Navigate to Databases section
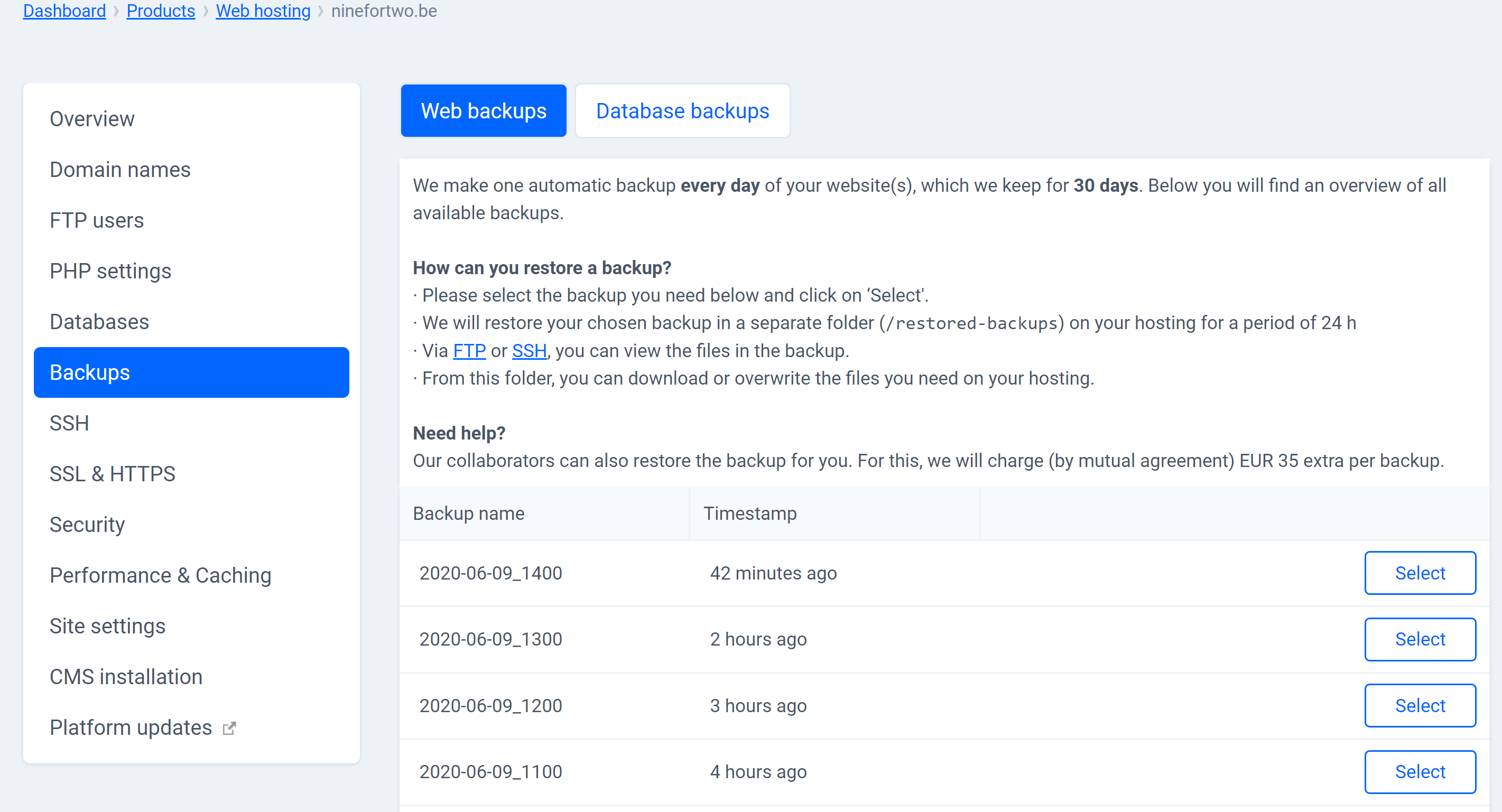Screen dimensions: 1502x812 click(x=98, y=321)
